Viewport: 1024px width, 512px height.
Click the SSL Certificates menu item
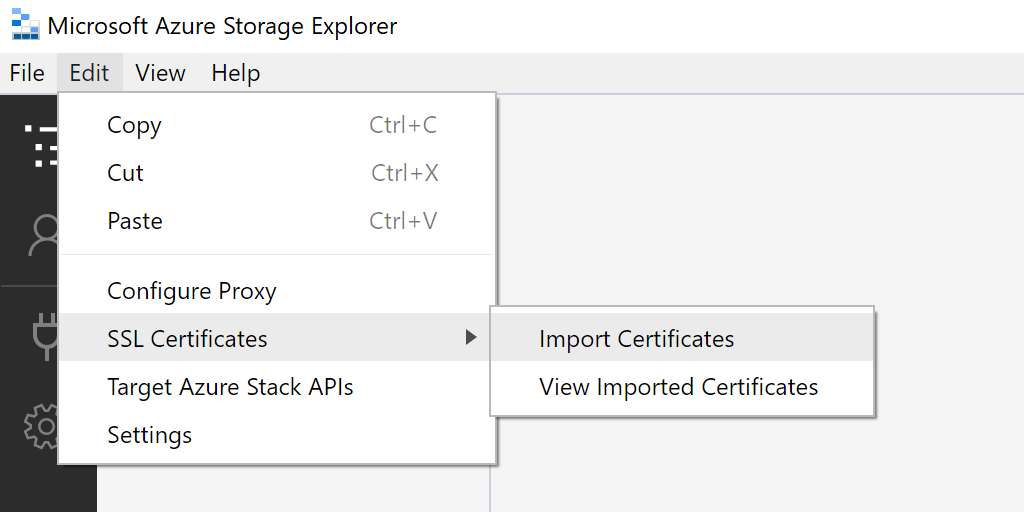pos(188,339)
